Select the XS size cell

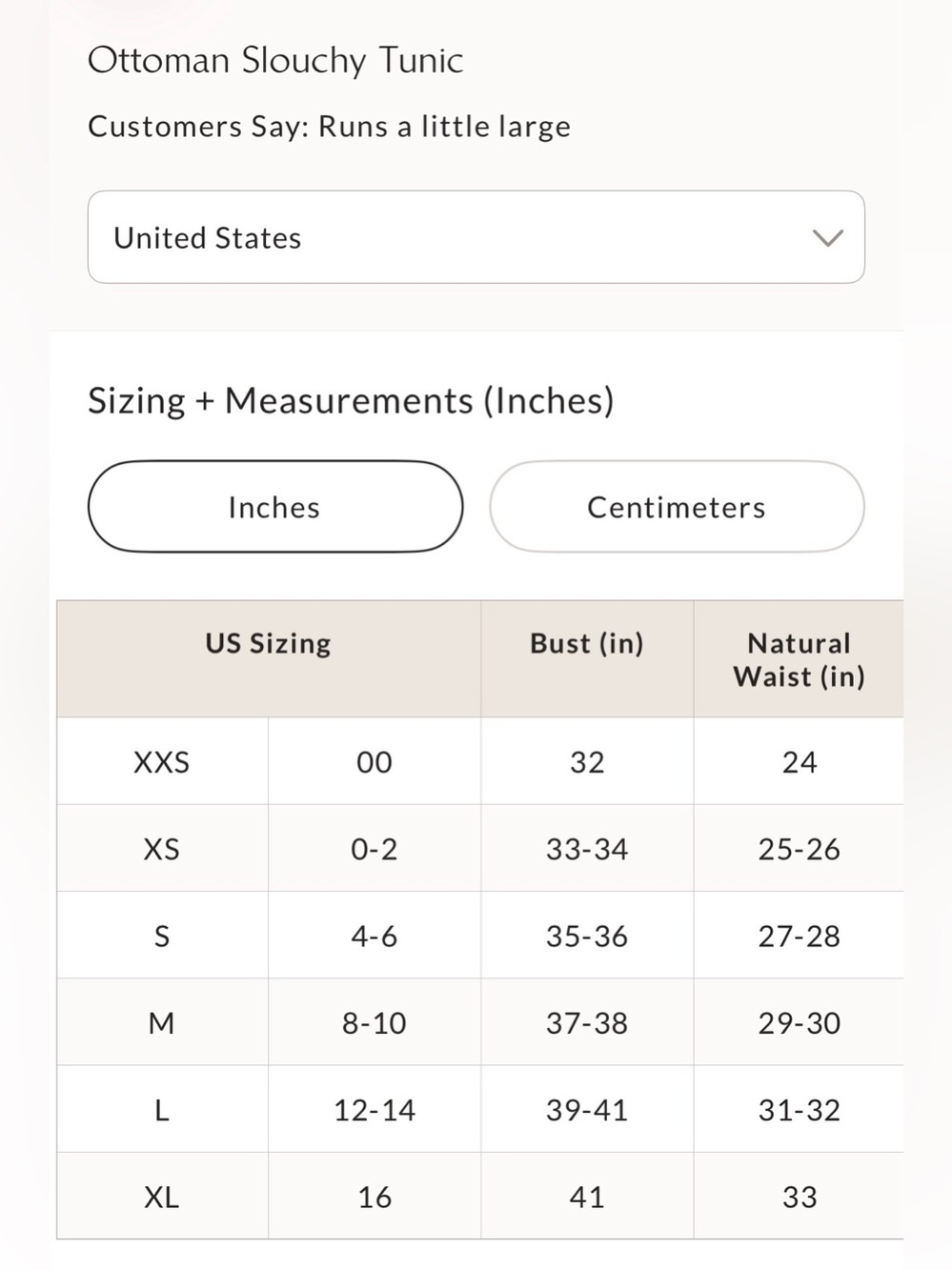(162, 848)
